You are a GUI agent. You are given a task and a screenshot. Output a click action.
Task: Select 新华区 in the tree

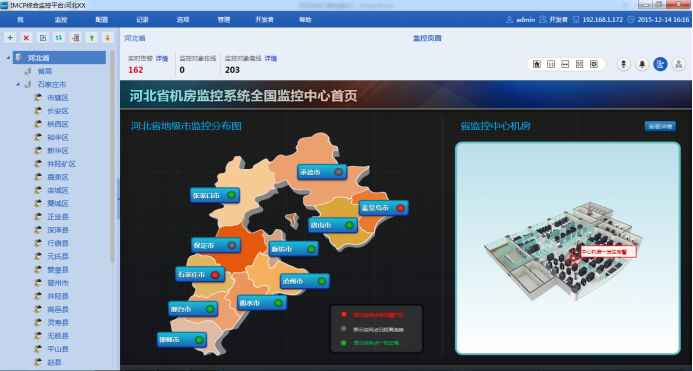[58, 150]
